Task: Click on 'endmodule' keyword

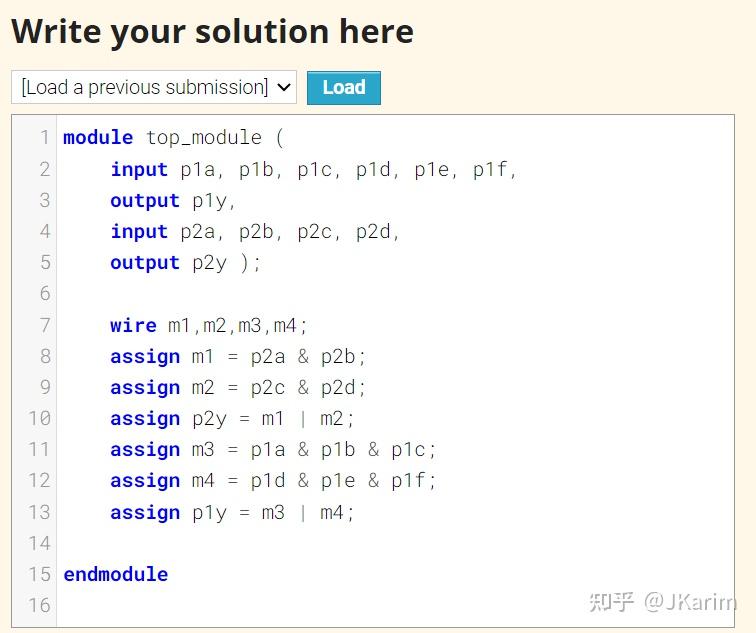Action: [x=115, y=574]
